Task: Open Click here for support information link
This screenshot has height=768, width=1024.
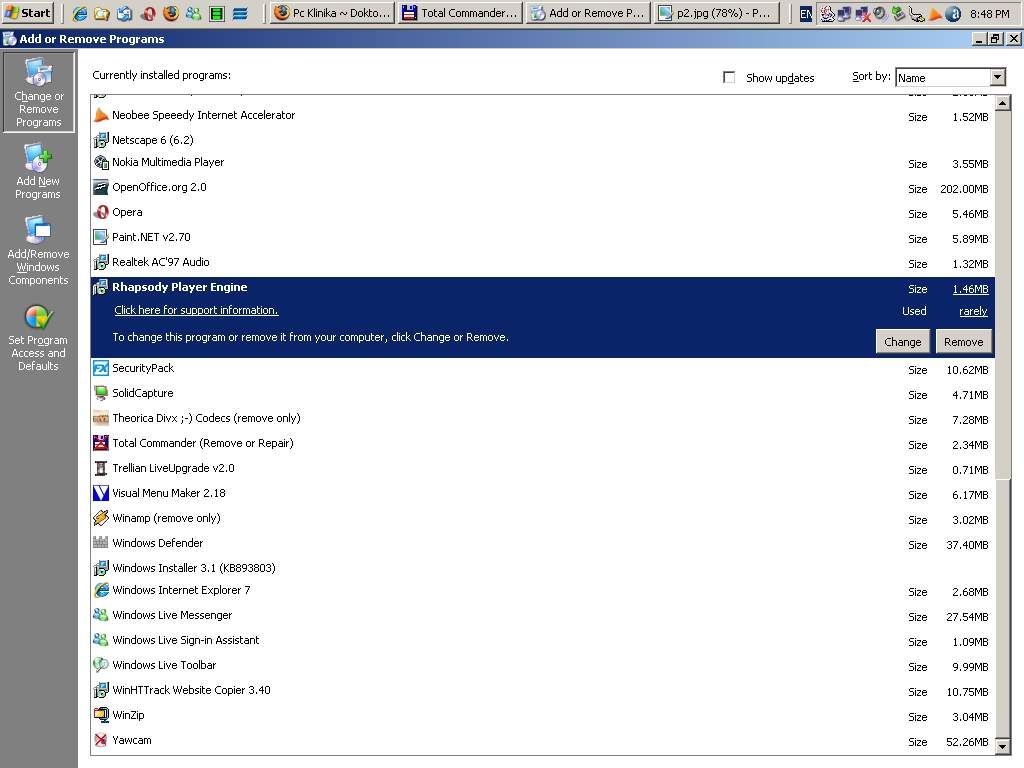Action: pyautogui.click(x=196, y=310)
